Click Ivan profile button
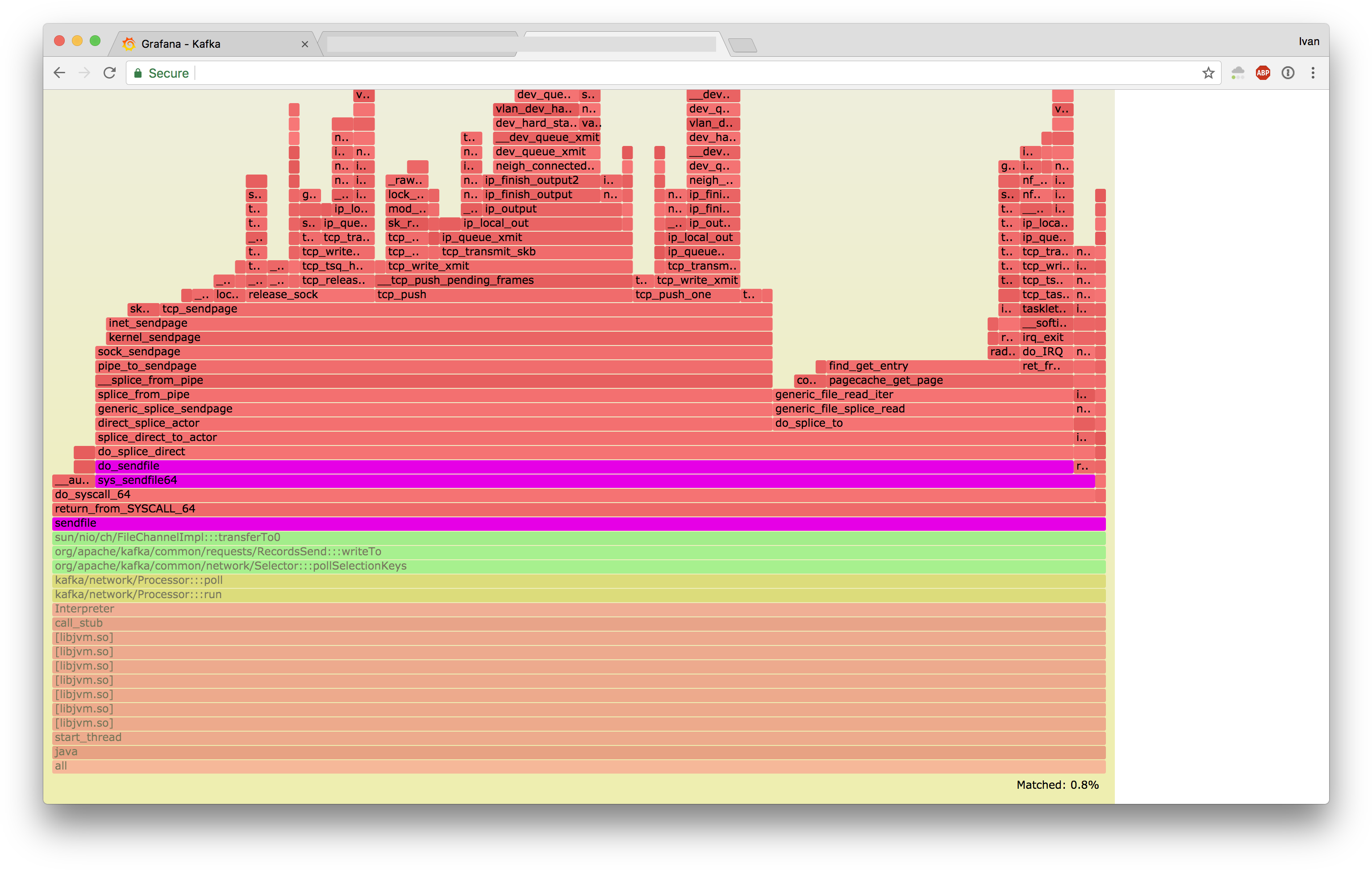The height and width of the screenshot is (870, 1372). [1309, 42]
